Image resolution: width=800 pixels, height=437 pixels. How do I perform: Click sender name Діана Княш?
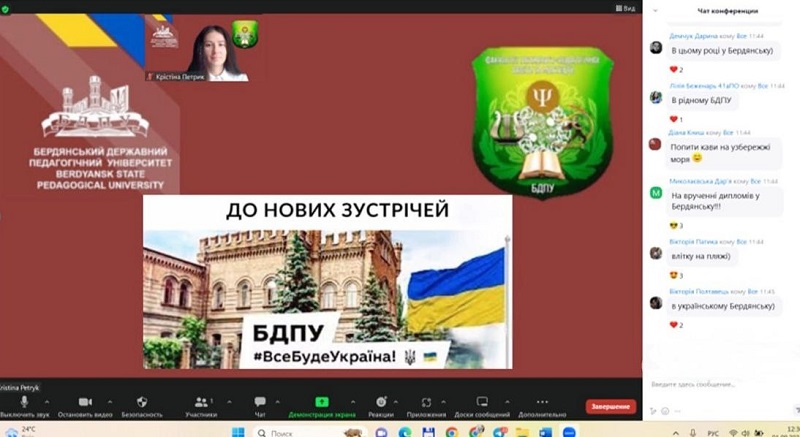tap(687, 133)
